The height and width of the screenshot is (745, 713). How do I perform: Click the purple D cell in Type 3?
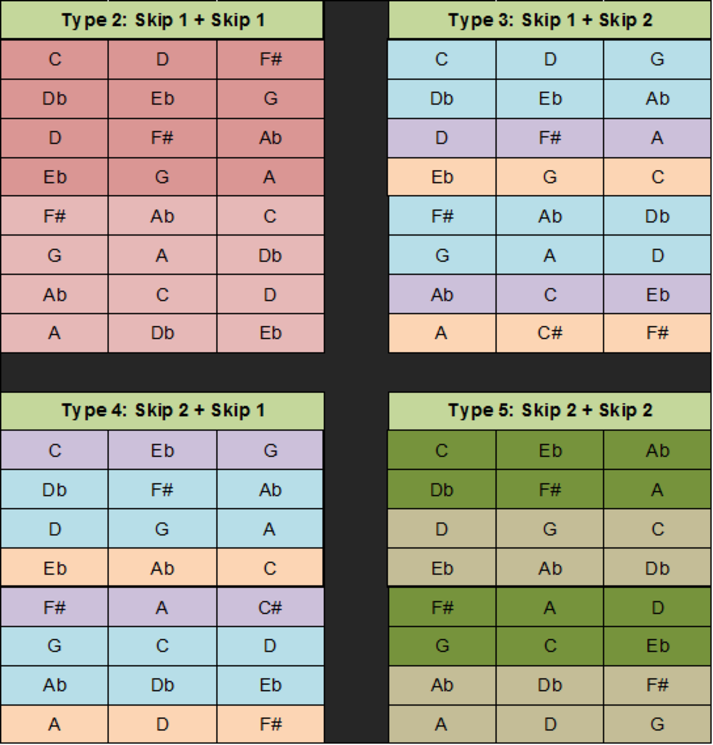pyautogui.click(x=442, y=138)
